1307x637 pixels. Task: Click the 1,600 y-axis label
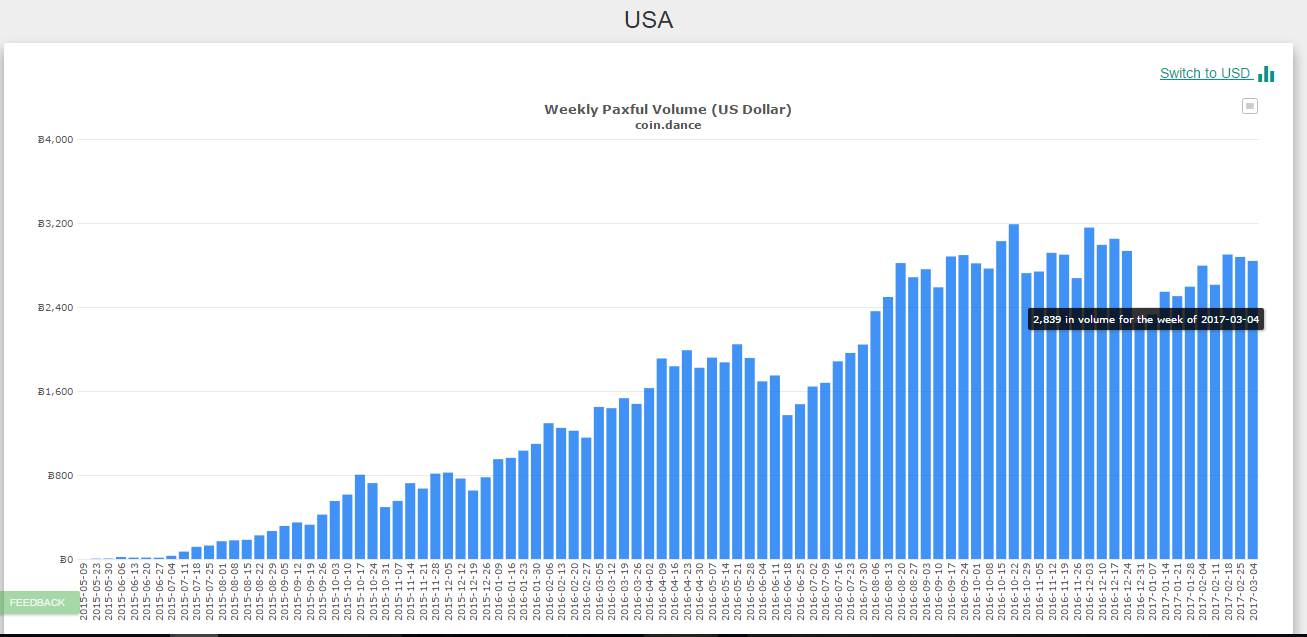55,392
